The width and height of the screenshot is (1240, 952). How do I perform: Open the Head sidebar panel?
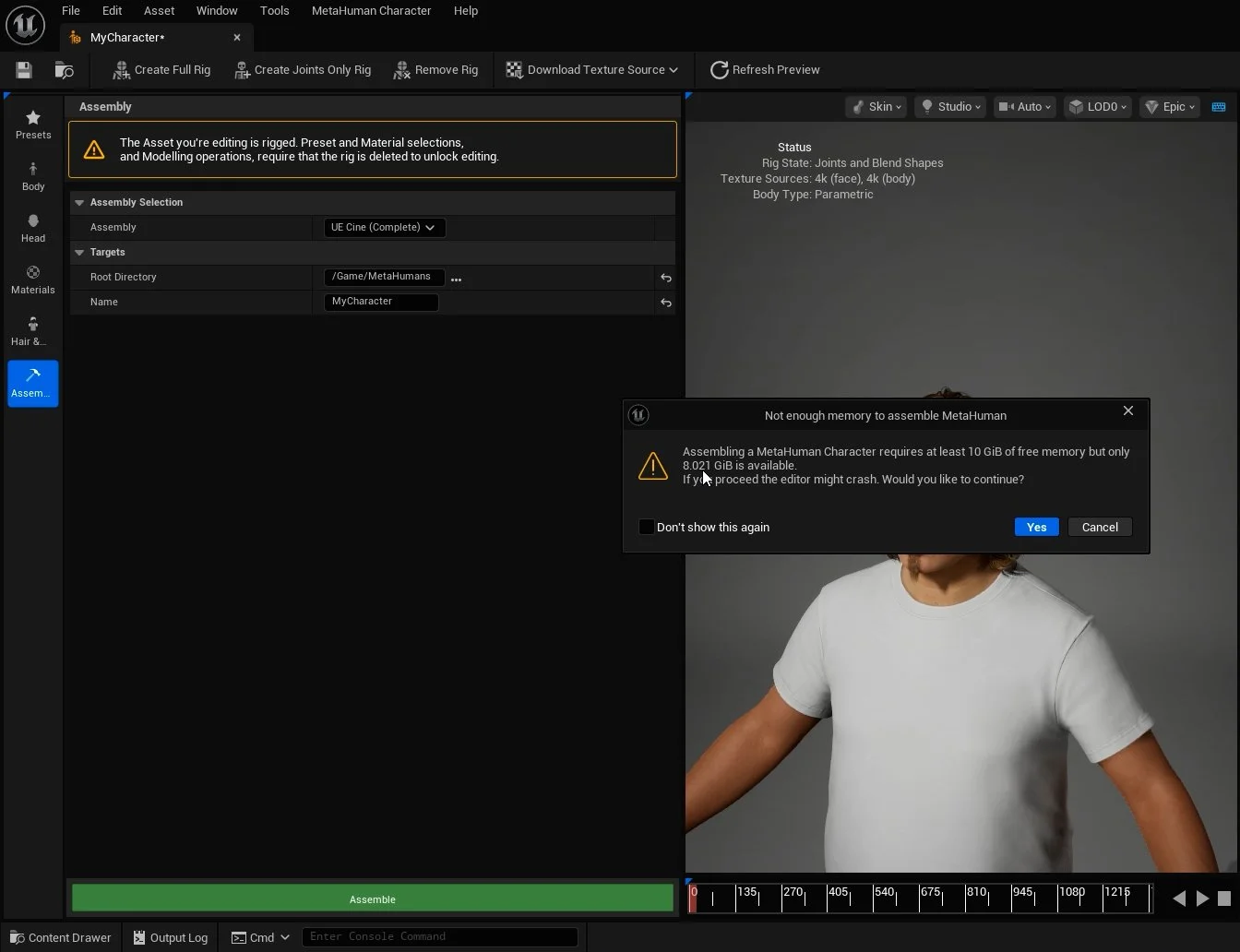33,228
